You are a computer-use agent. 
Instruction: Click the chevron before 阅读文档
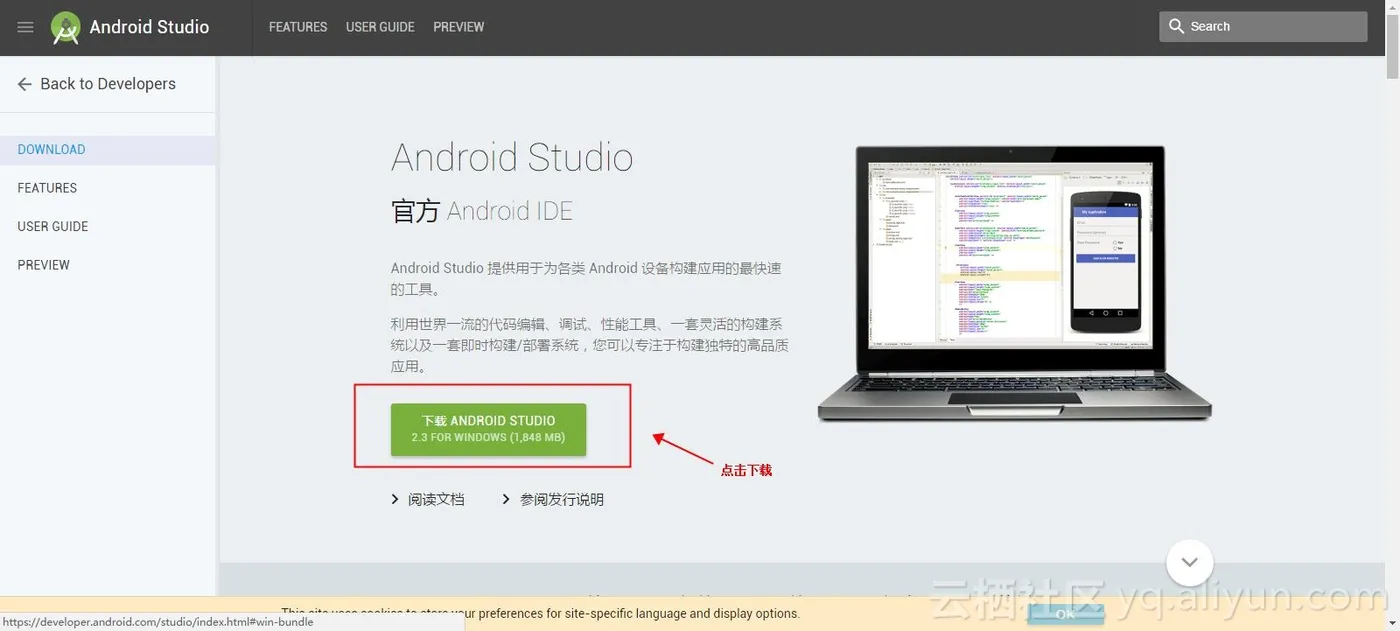click(395, 499)
